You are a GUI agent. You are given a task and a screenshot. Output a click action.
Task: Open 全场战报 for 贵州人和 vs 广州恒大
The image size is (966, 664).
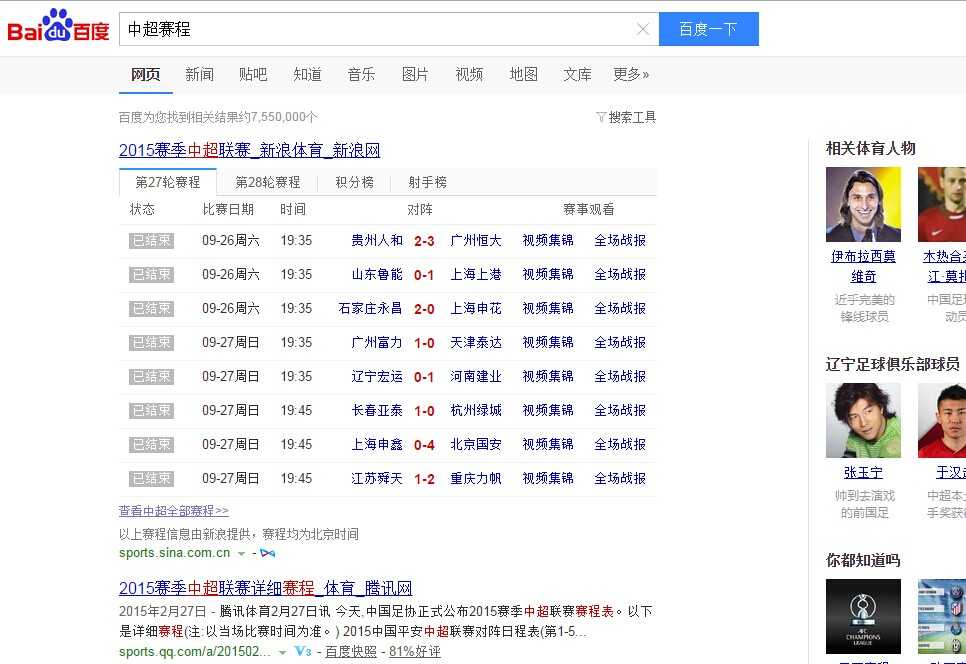pyautogui.click(x=620, y=240)
